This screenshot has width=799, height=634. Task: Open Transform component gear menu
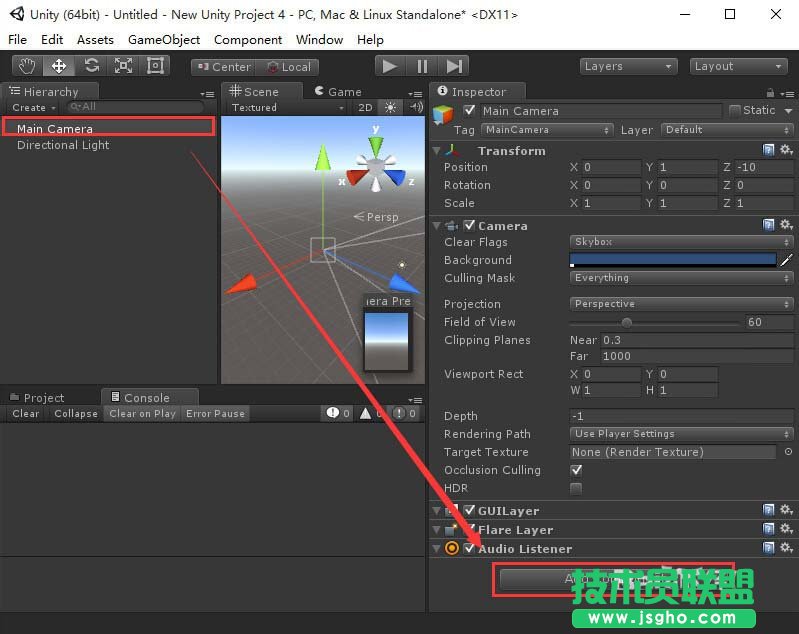[x=786, y=150]
